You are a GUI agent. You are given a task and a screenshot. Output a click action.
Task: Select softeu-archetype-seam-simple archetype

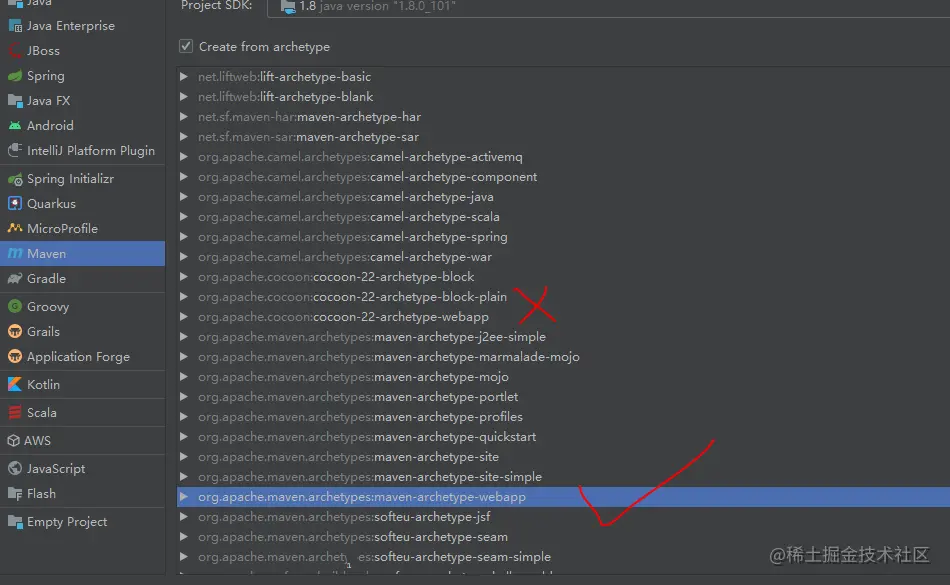click(x=374, y=557)
